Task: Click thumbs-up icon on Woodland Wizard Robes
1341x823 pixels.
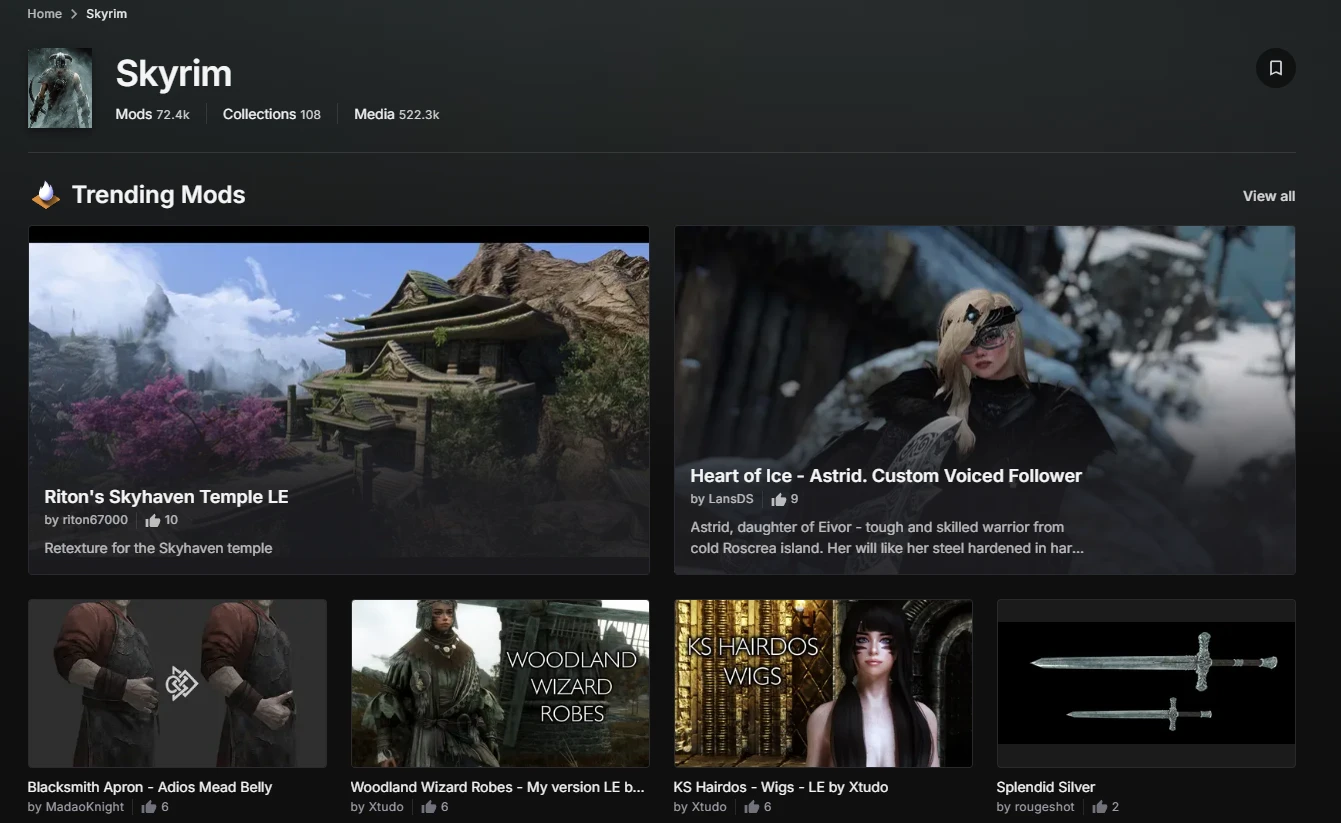Action: coord(428,807)
